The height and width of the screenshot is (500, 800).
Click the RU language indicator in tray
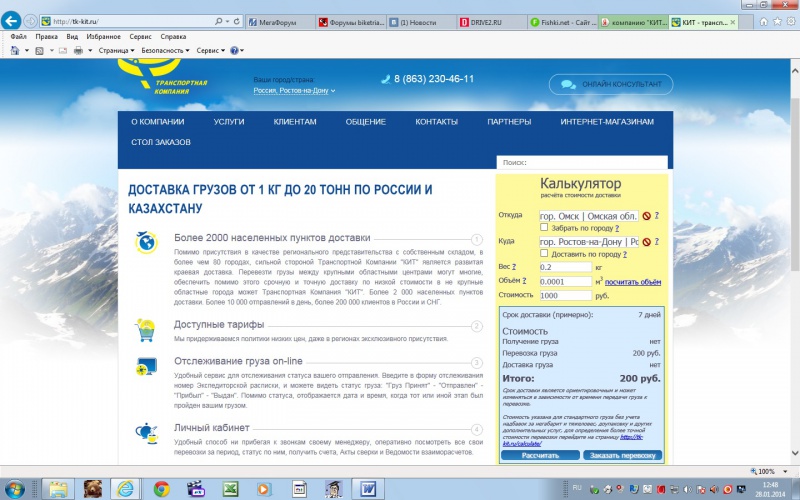click(577, 488)
